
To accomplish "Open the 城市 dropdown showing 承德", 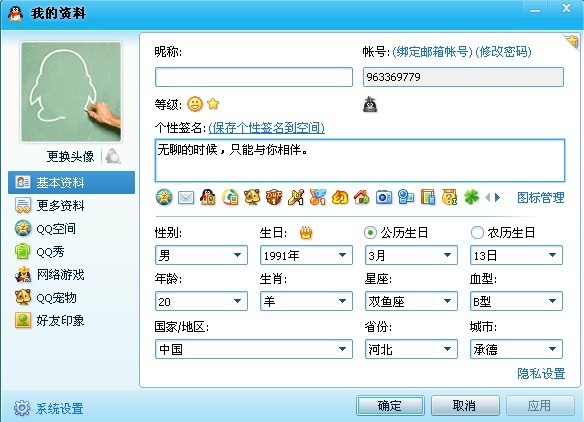I will [x=516, y=349].
